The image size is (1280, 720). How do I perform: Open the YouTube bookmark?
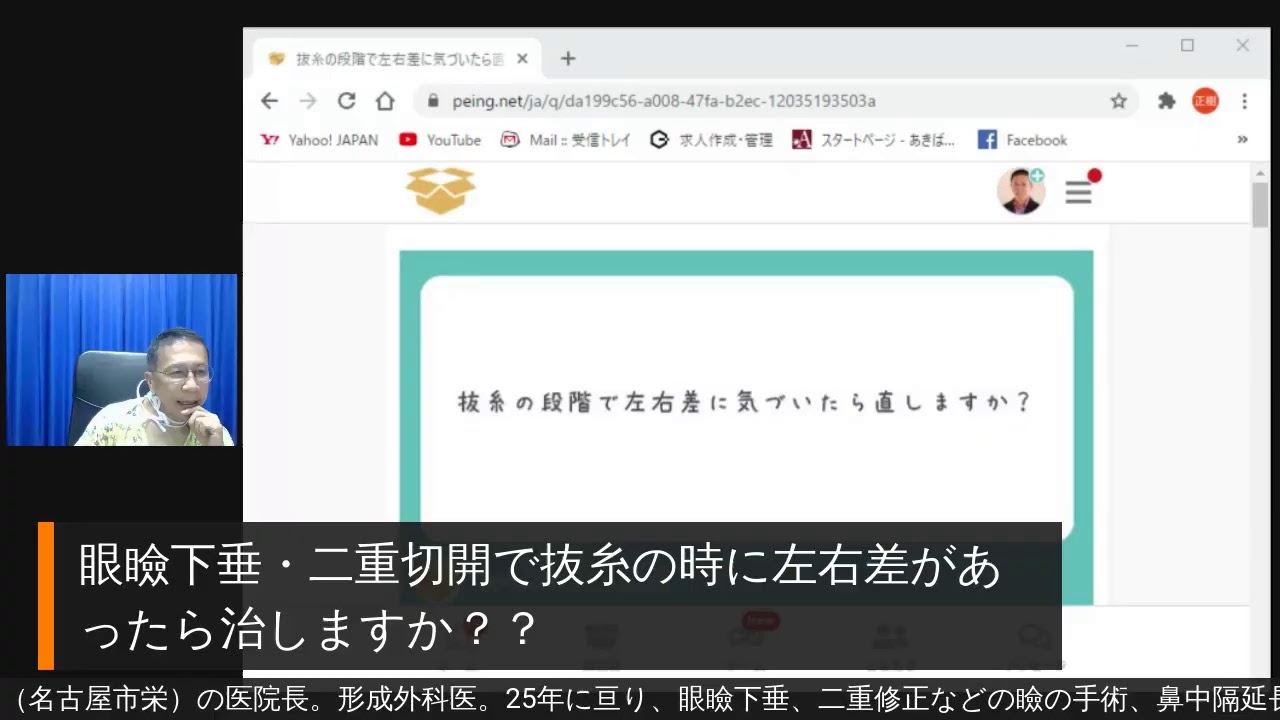pyautogui.click(x=440, y=140)
